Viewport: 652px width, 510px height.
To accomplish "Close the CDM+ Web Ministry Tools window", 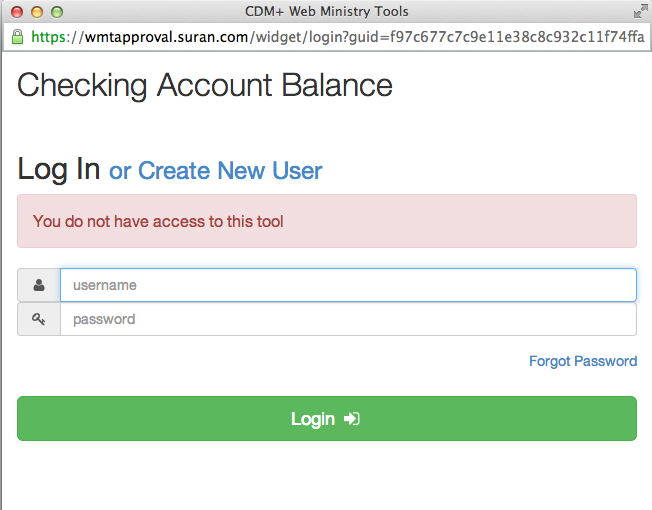I will click(17, 12).
